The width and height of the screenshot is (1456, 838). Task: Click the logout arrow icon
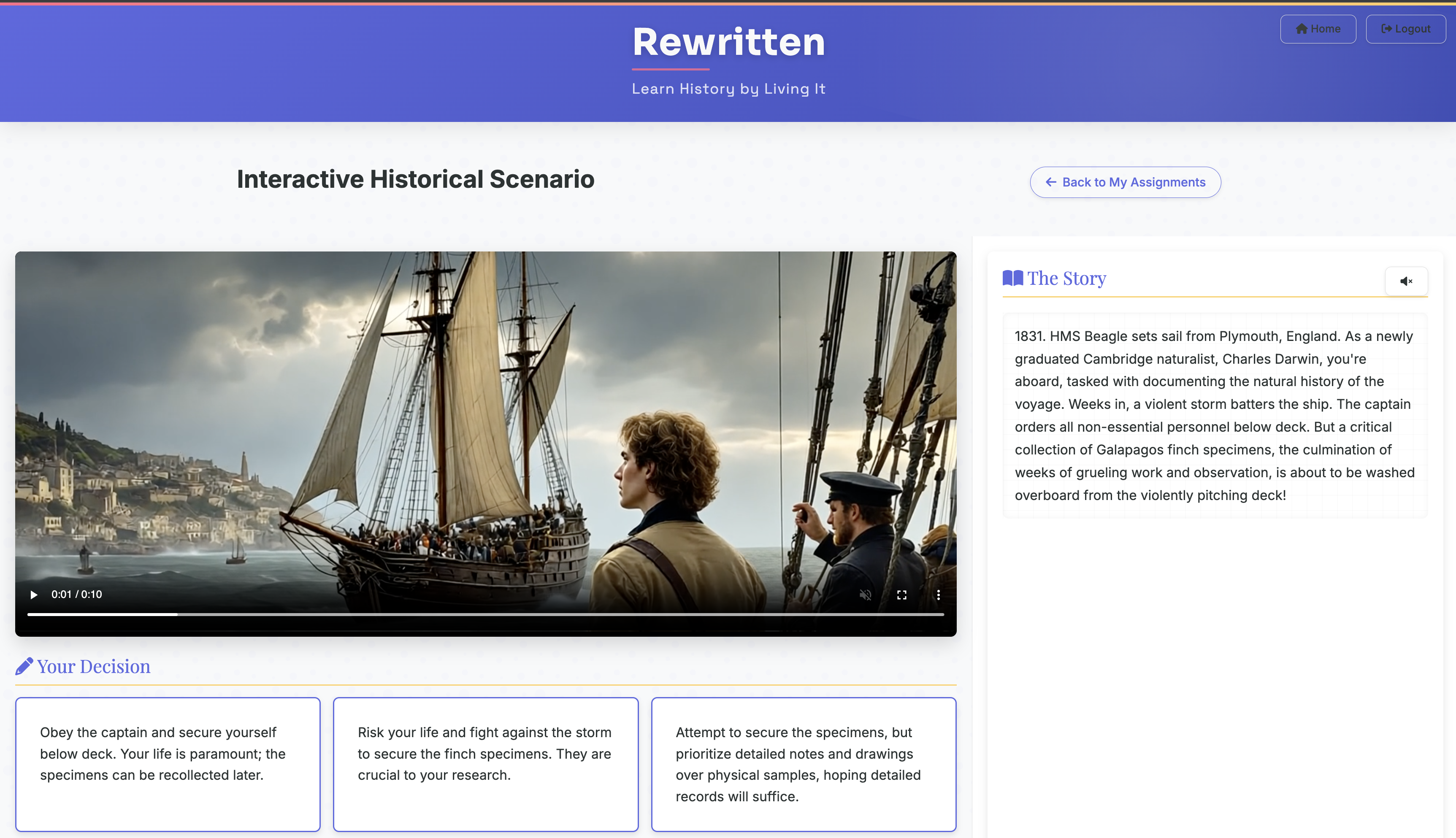pyautogui.click(x=1386, y=29)
